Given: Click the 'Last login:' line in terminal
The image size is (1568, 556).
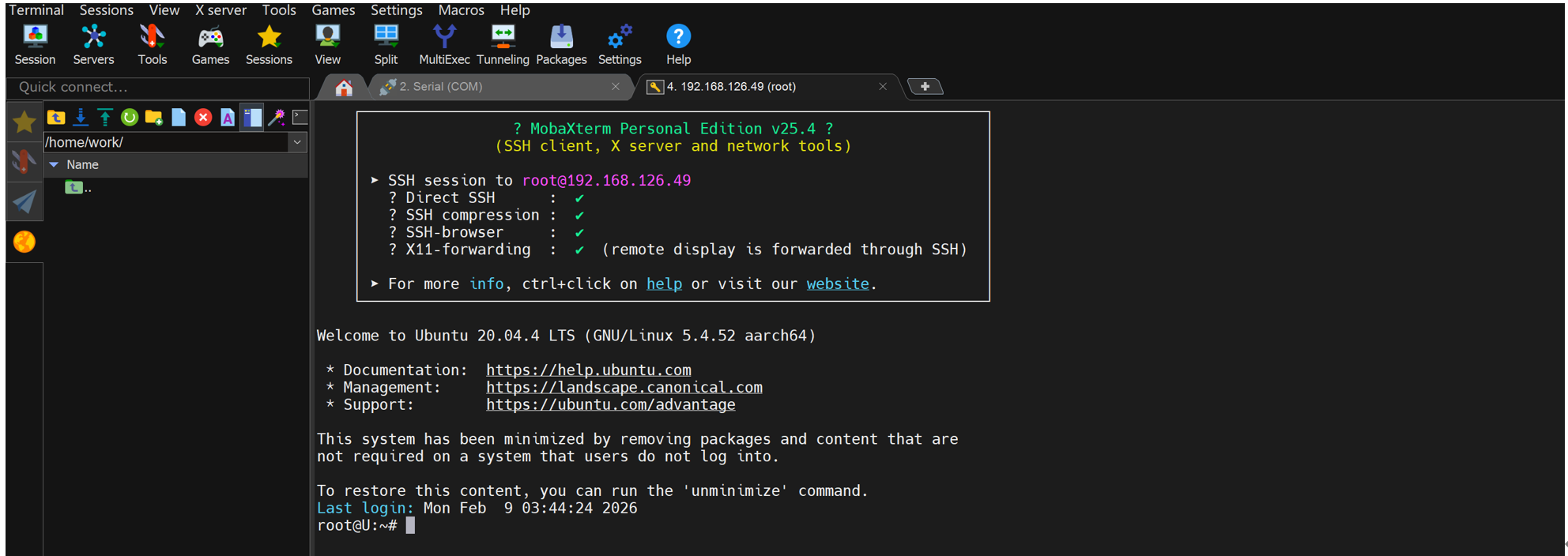Looking at the screenshot, I should (x=477, y=508).
